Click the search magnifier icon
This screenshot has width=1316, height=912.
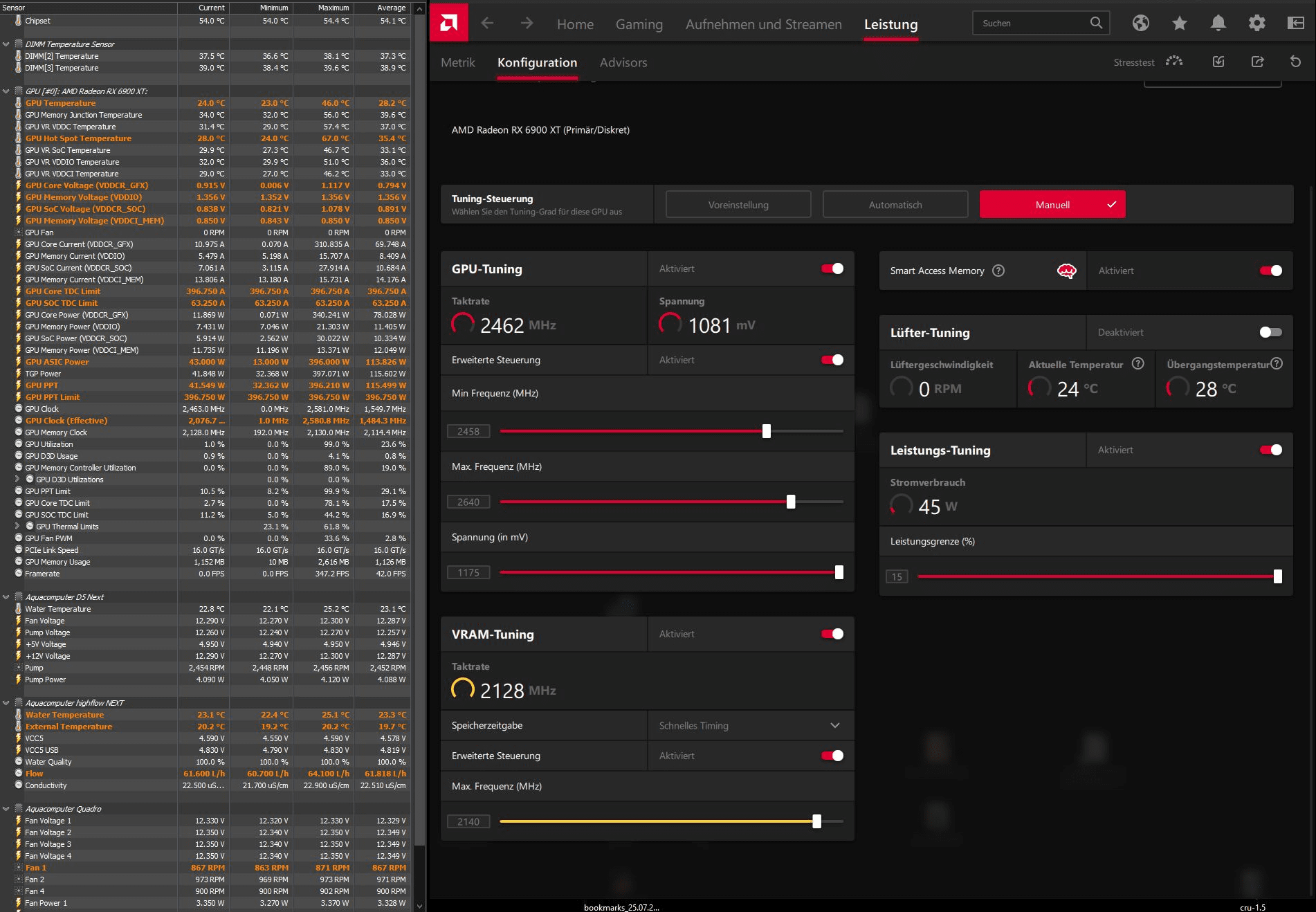1096,23
